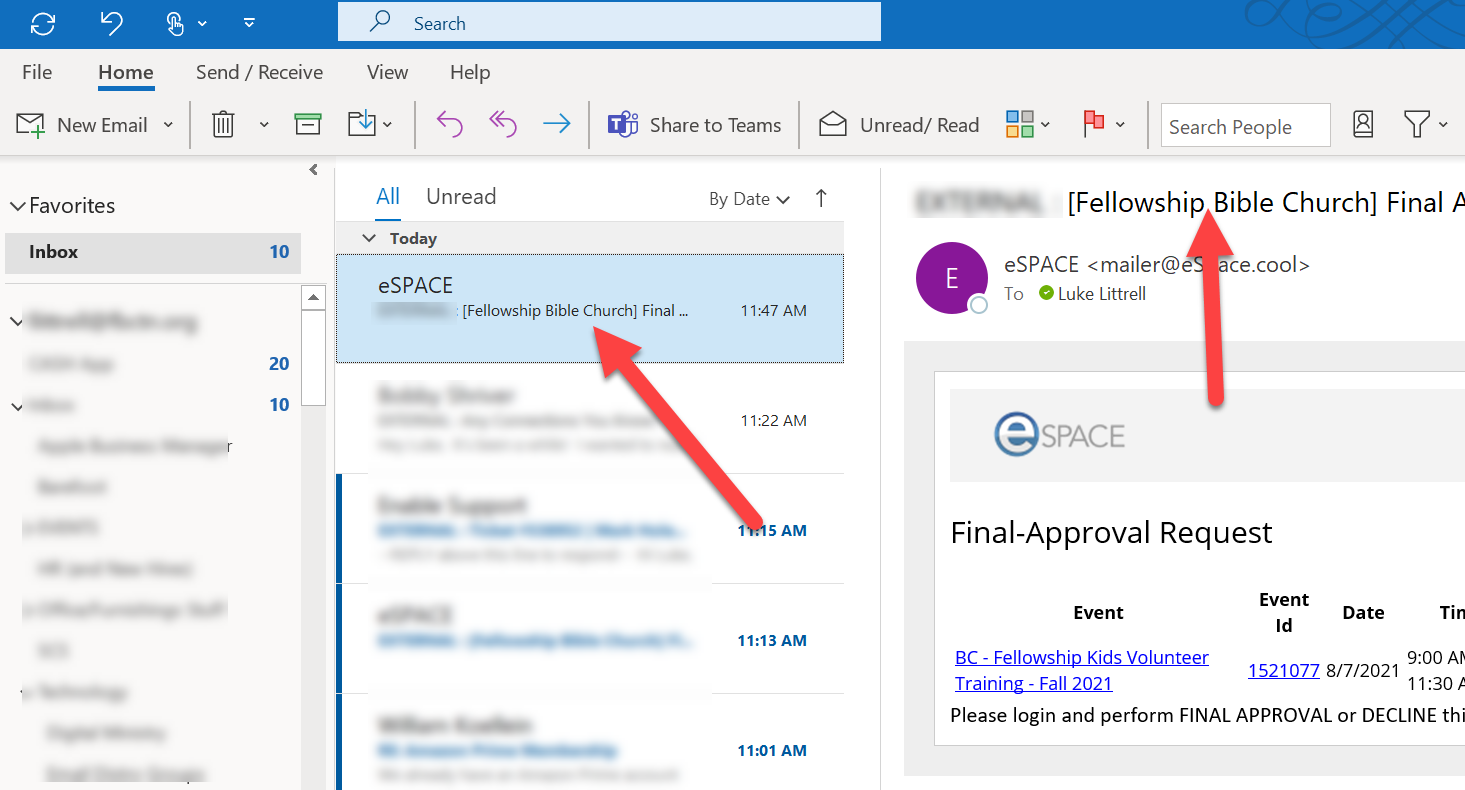Click the New Email button
The image size is (1465, 790).
click(82, 125)
